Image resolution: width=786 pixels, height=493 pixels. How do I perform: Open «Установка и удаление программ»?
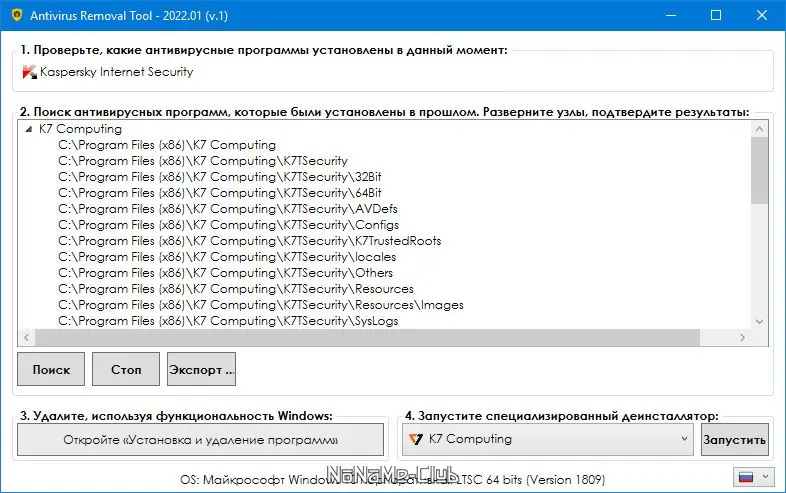tap(200, 439)
